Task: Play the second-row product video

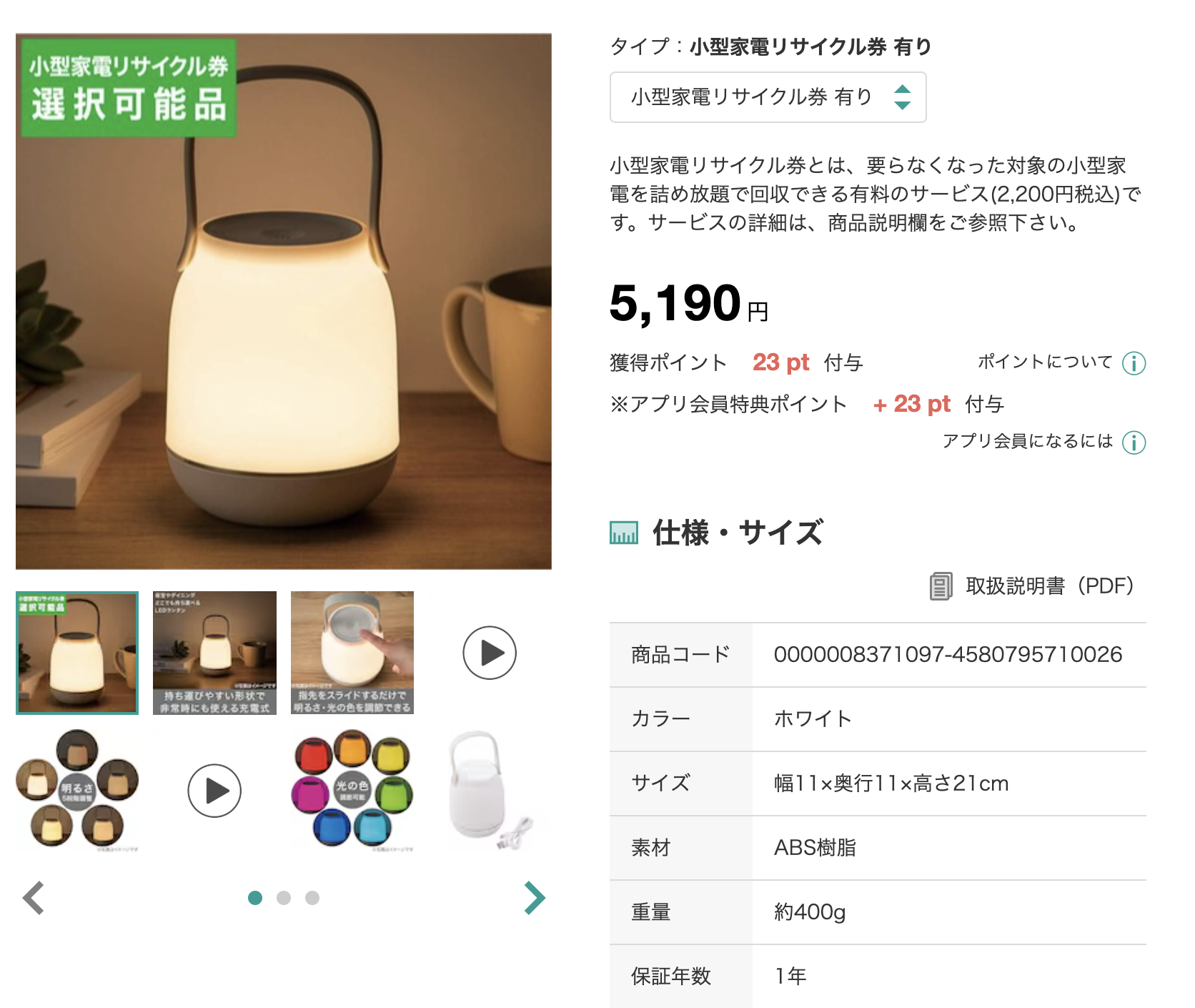Action: coord(214,791)
